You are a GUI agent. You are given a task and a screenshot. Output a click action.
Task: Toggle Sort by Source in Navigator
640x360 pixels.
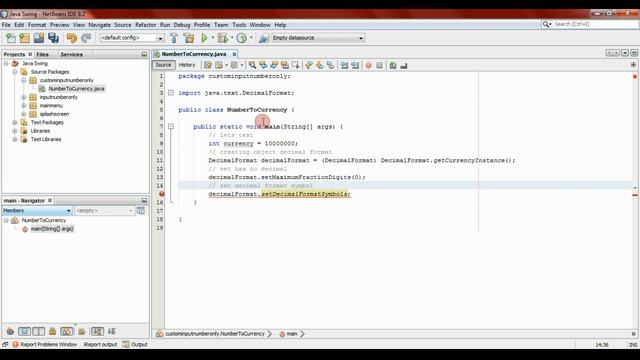click(111, 331)
